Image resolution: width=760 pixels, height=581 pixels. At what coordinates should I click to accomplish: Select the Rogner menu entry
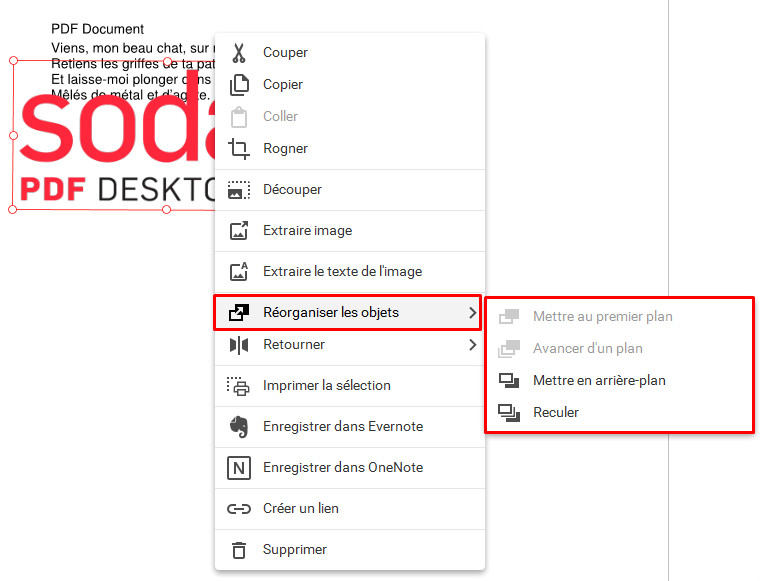click(349, 149)
